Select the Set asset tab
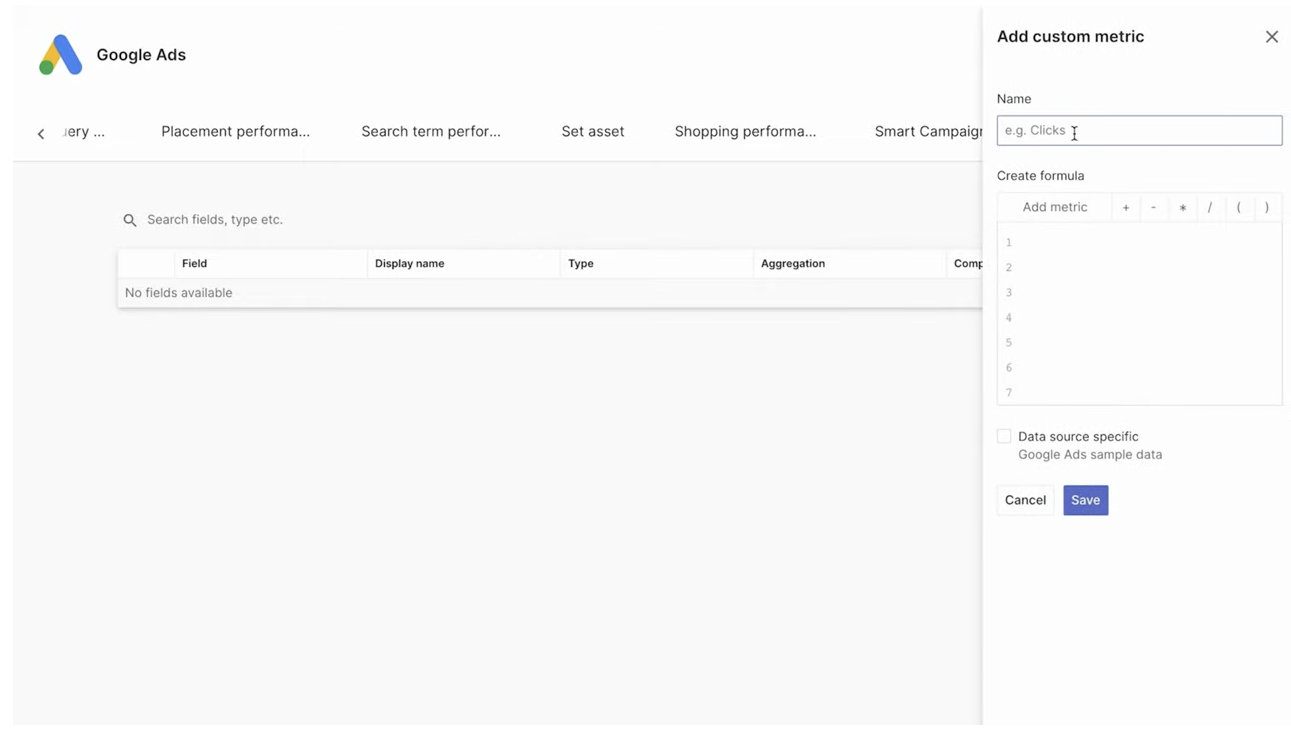The image size is (1291, 739). coord(592,131)
